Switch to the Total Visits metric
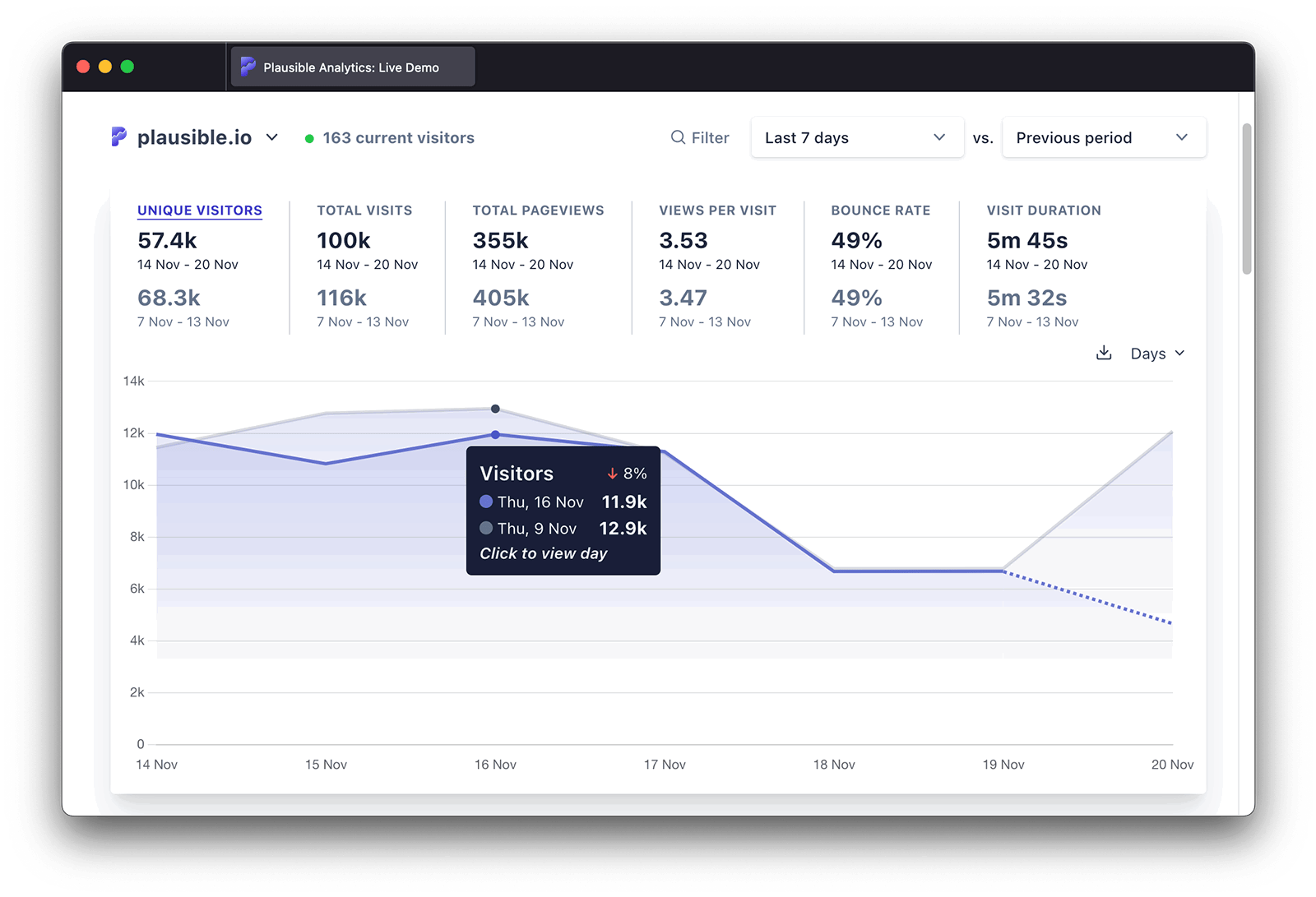 point(364,210)
